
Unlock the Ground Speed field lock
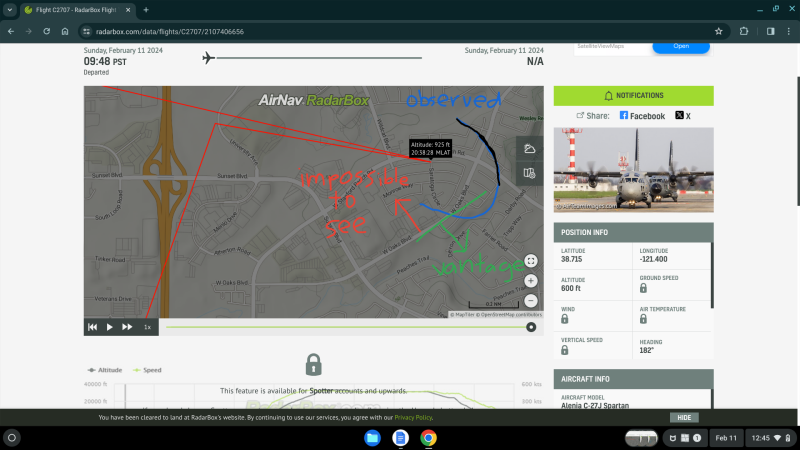[643, 288]
